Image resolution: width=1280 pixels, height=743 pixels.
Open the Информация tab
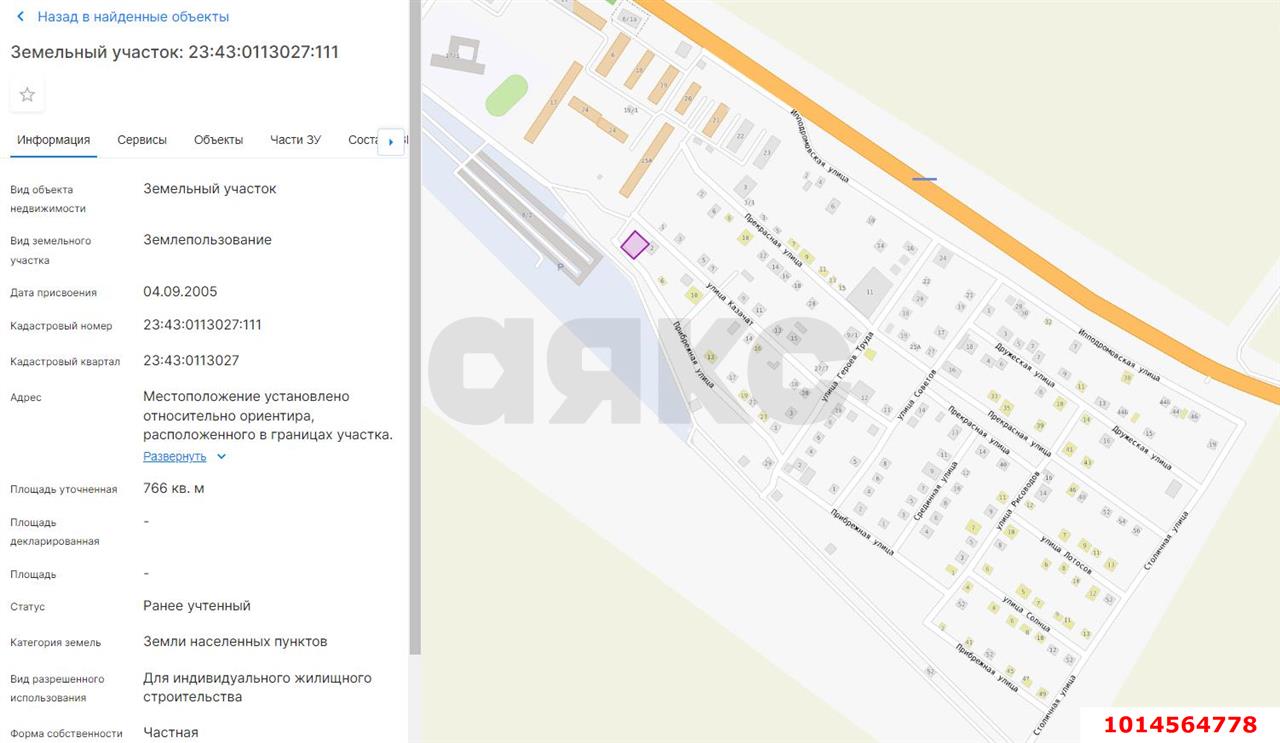tap(53, 140)
